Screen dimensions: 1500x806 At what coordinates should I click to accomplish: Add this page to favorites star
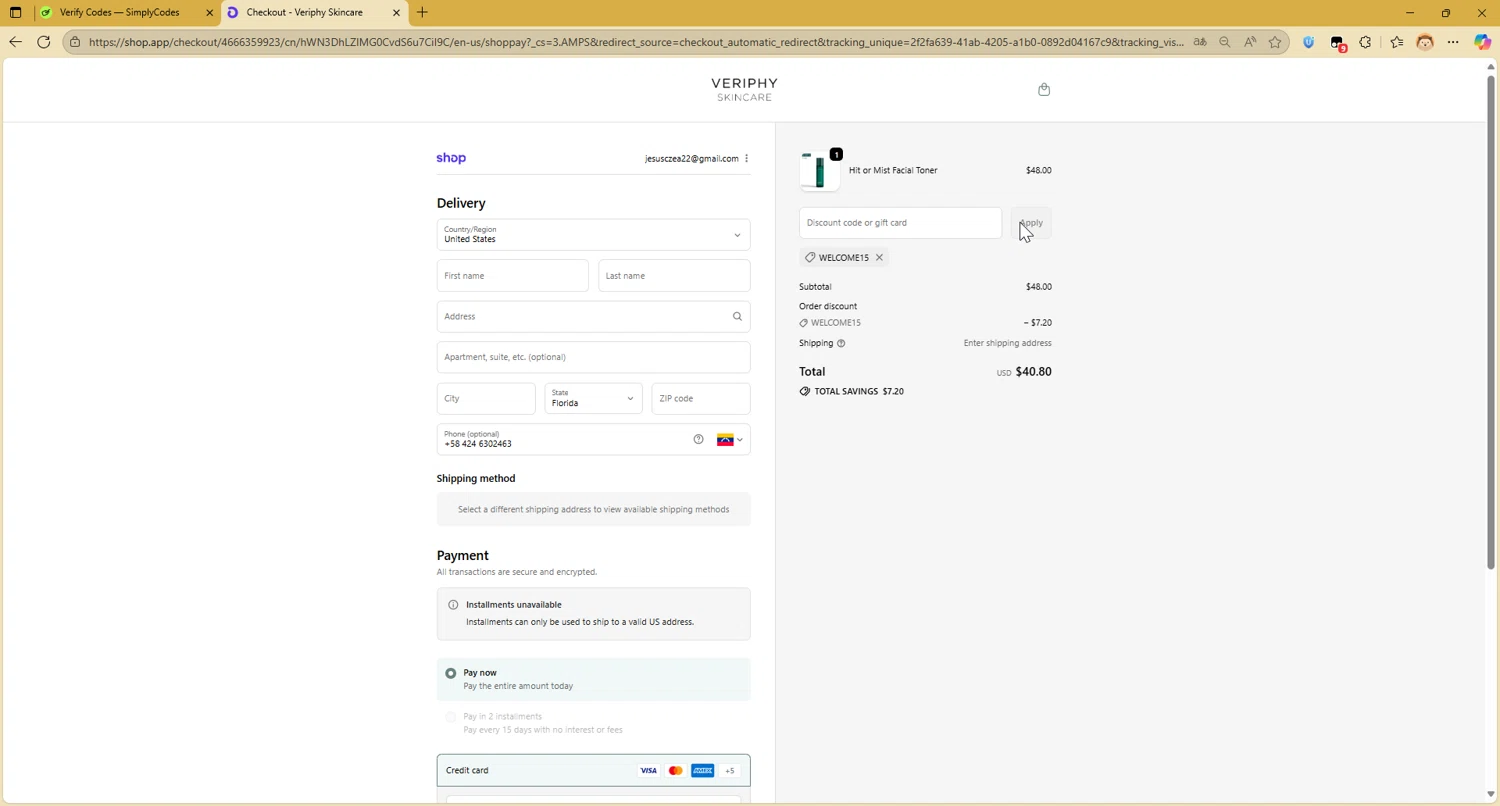[x=1275, y=42]
